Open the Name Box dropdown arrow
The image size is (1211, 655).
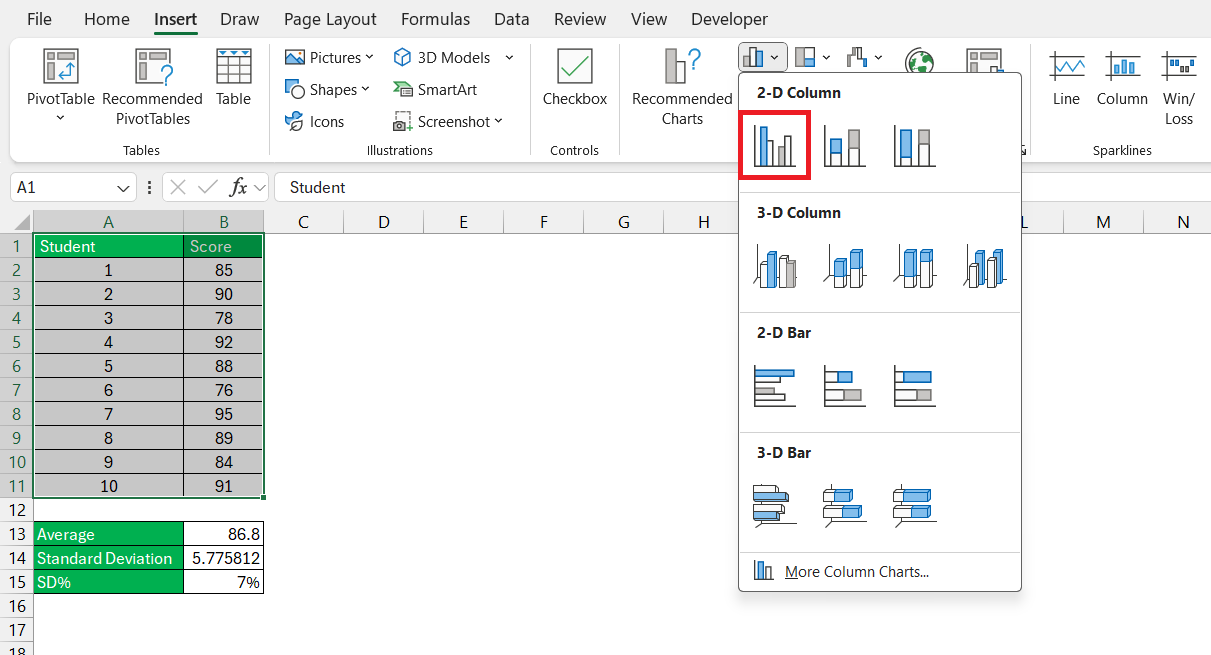click(124, 187)
